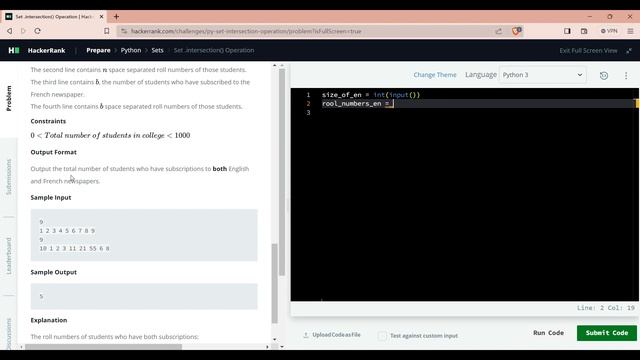Image resolution: width=640 pixels, height=360 pixels.
Task: Go to Prepare breadcrumb
Action: pos(98,50)
